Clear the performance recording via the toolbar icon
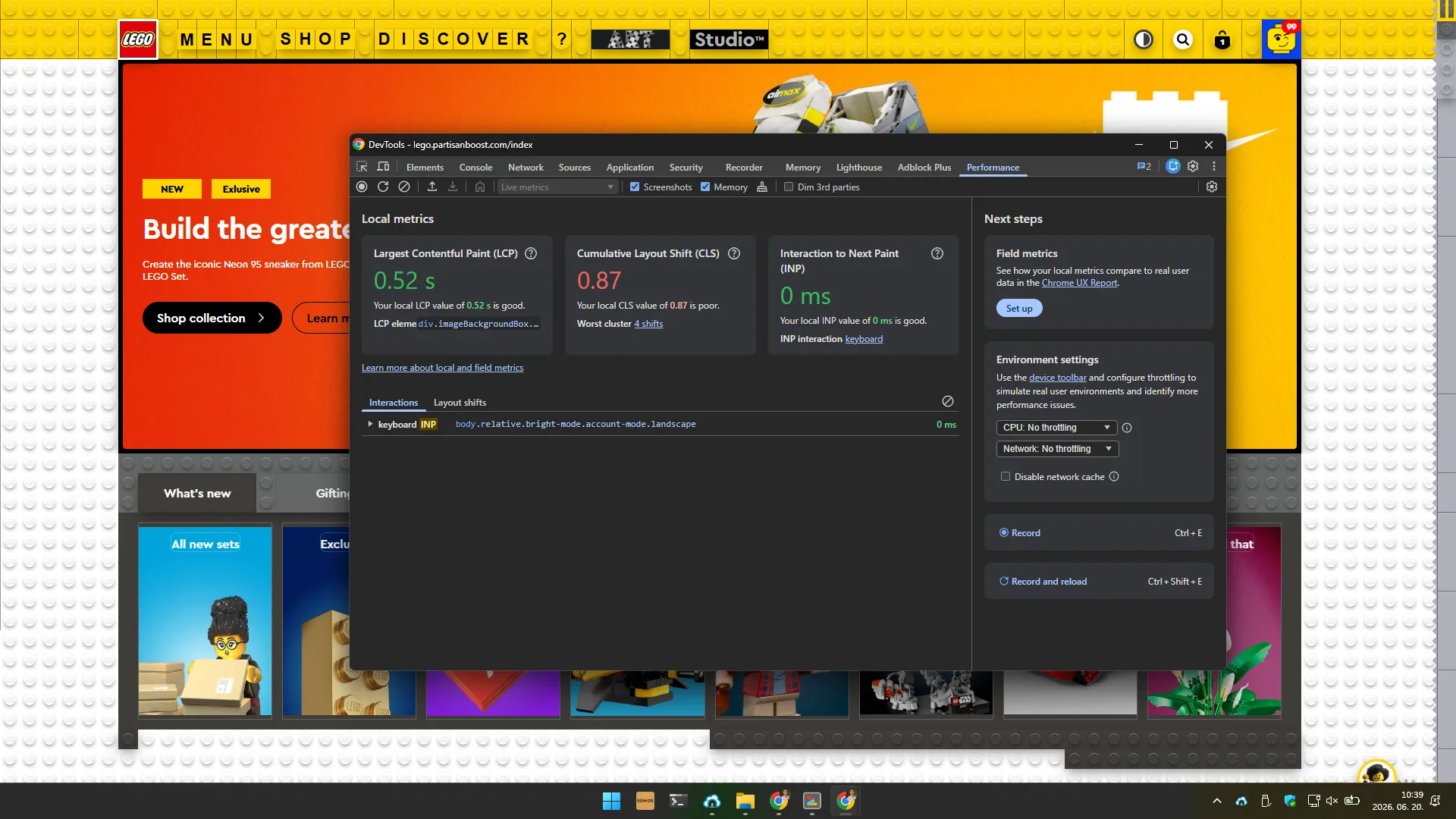This screenshot has width=1456, height=819. (x=404, y=187)
